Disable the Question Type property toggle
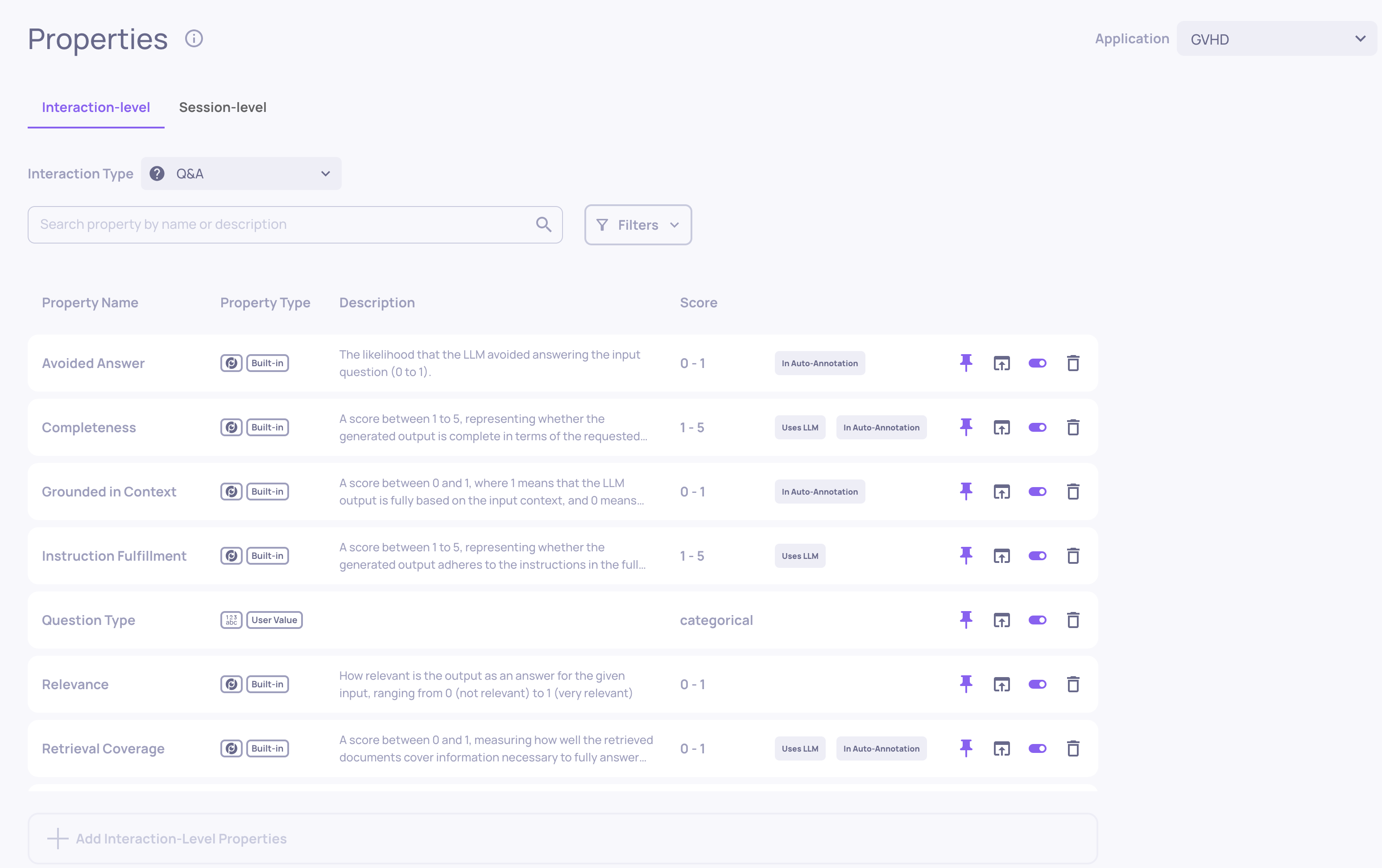Screen dimensions: 1382x868 pyautogui.click(x=1037, y=620)
